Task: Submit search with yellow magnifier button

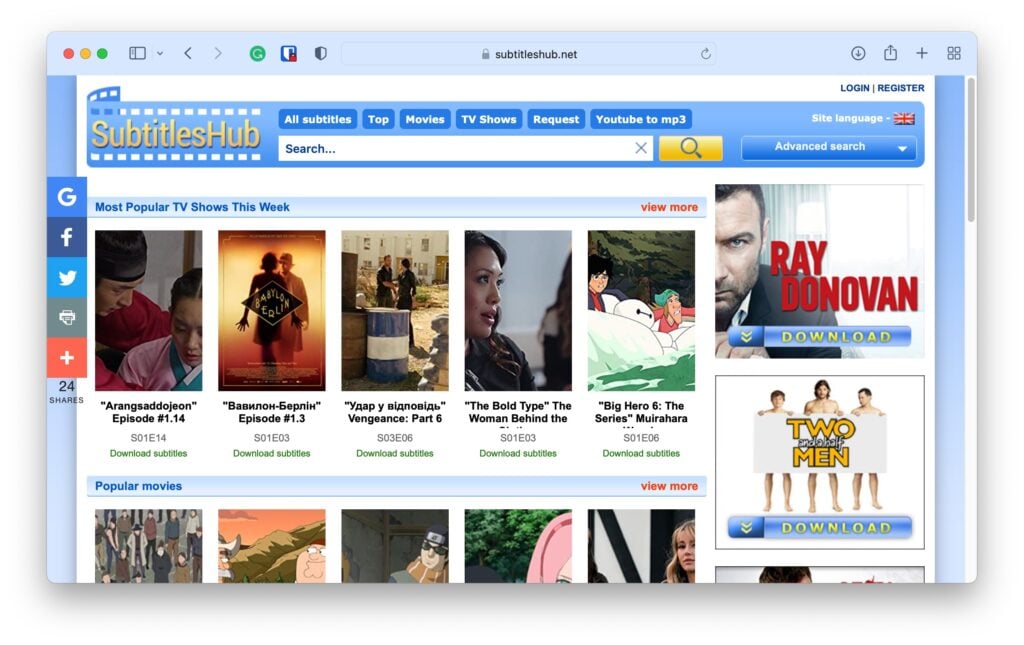Action: point(691,148)
